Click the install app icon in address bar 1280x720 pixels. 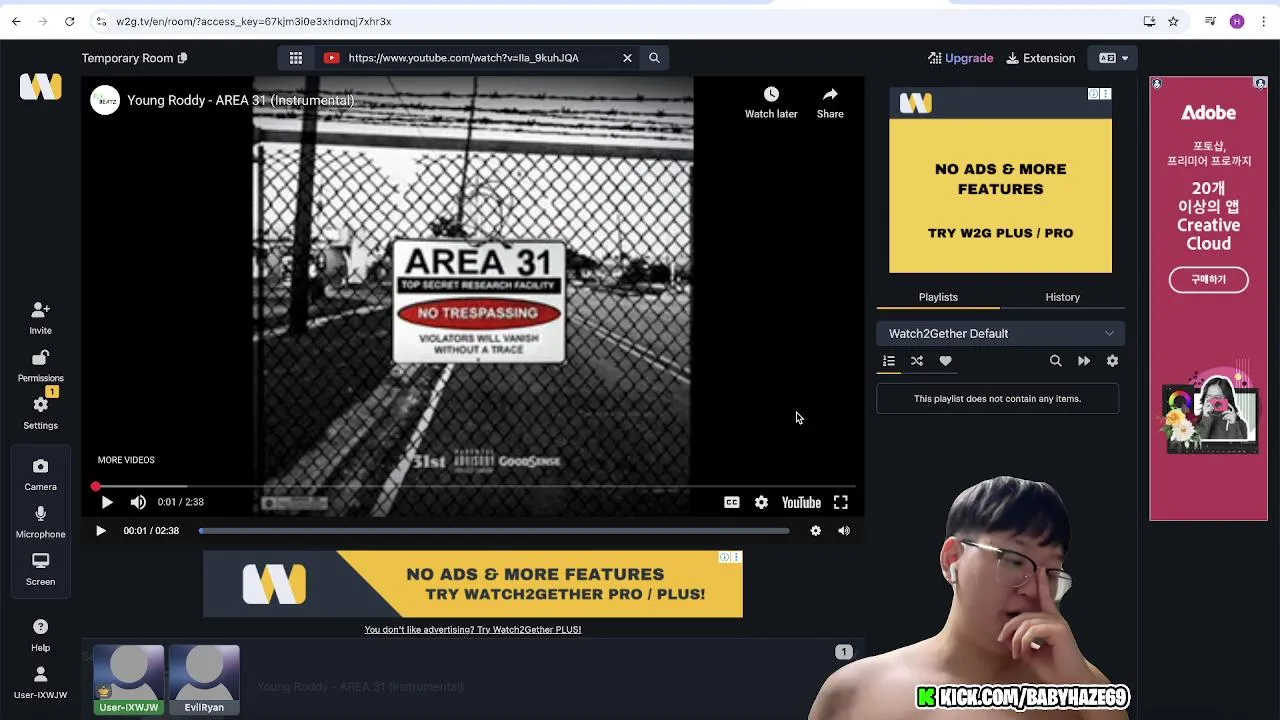1149,21
